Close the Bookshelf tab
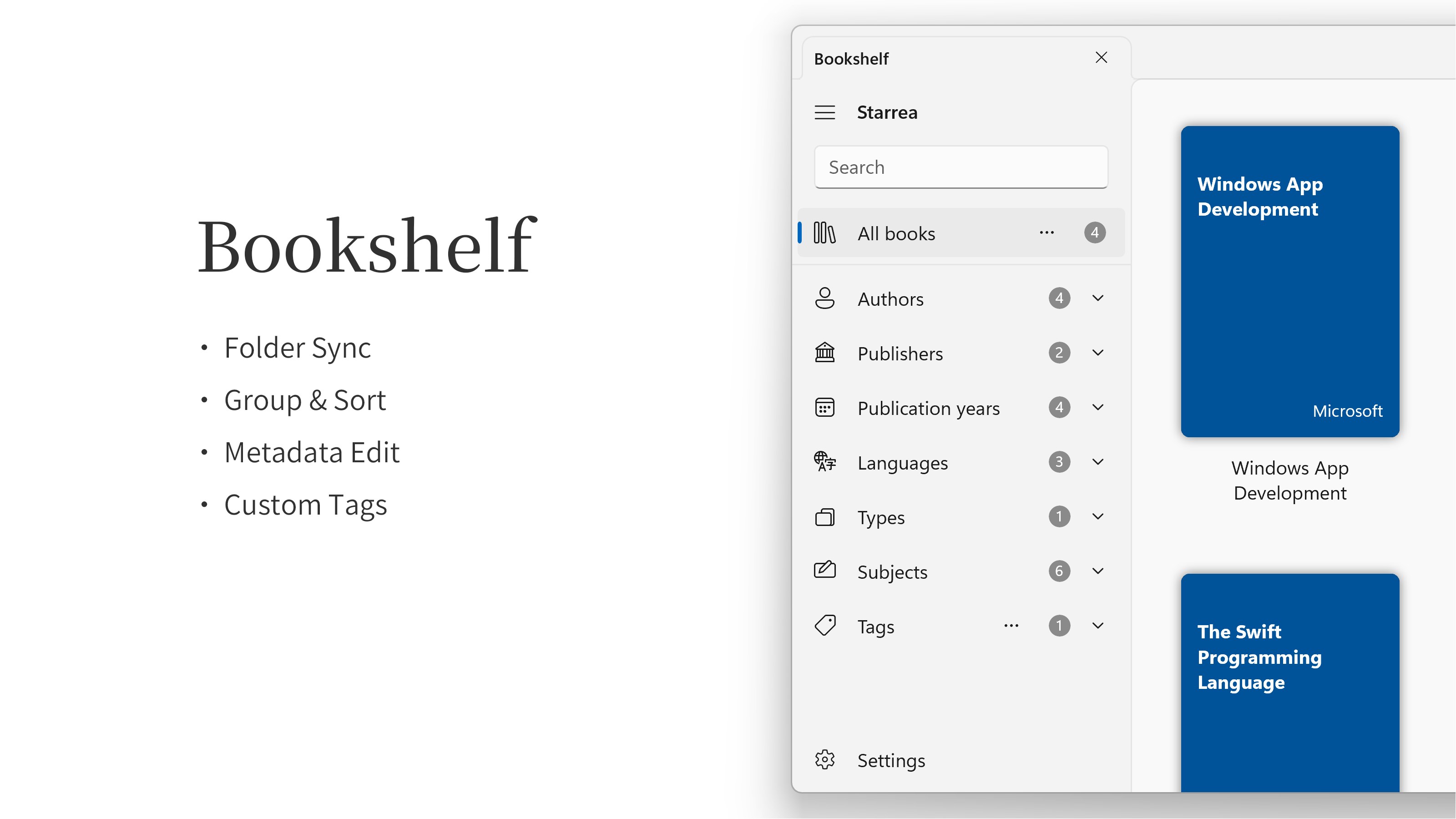Screen dimensions: 1456x819 coord(1101,58)
